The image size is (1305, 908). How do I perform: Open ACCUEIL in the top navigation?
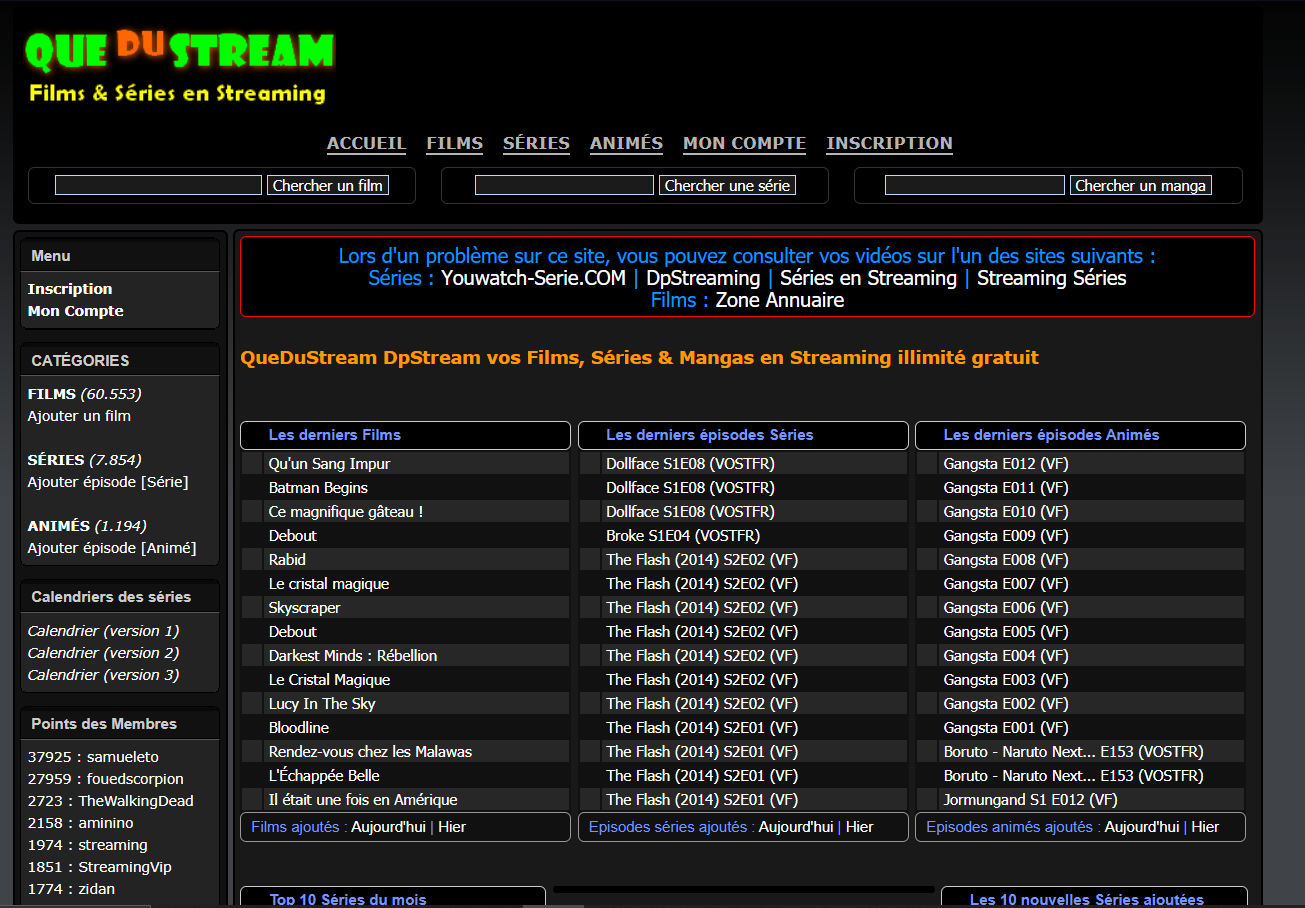366,143
